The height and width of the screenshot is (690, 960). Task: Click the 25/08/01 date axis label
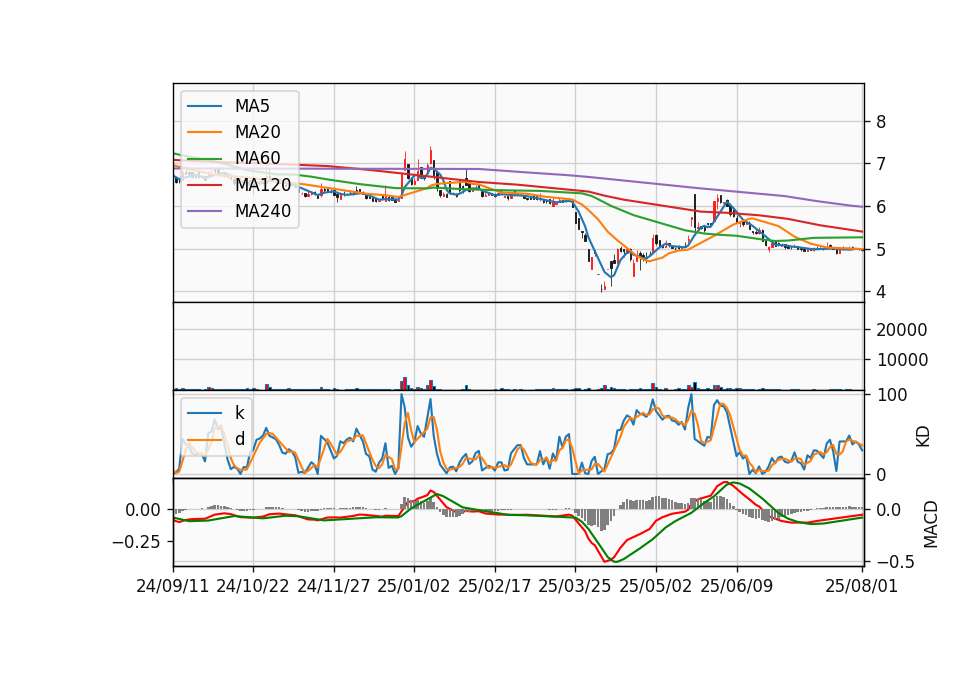pyautogui.click(x=861, y=586)
